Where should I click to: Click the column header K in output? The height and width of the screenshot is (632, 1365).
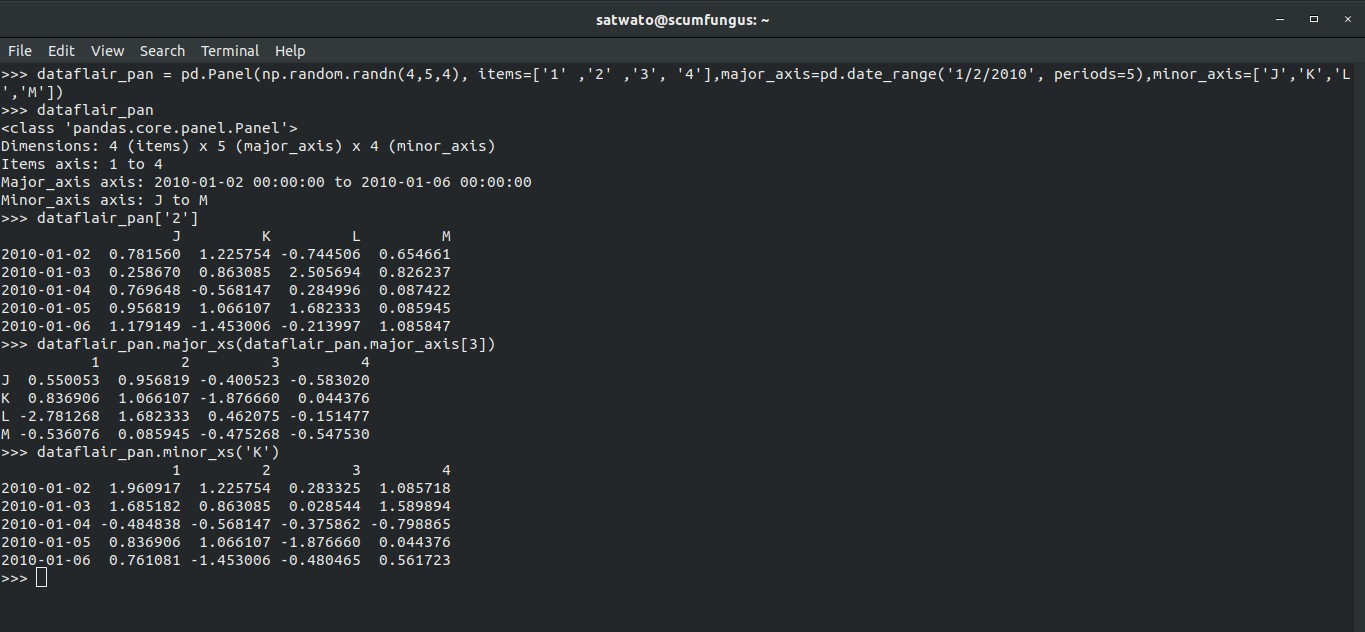(265, 235)
